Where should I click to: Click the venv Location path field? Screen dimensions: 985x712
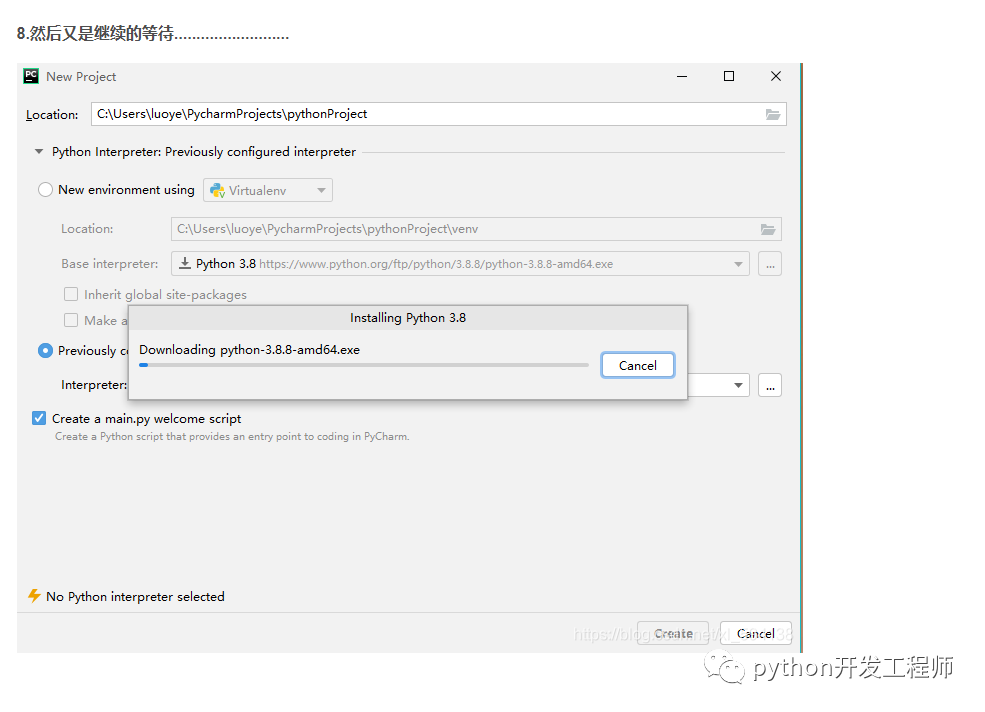476,229
